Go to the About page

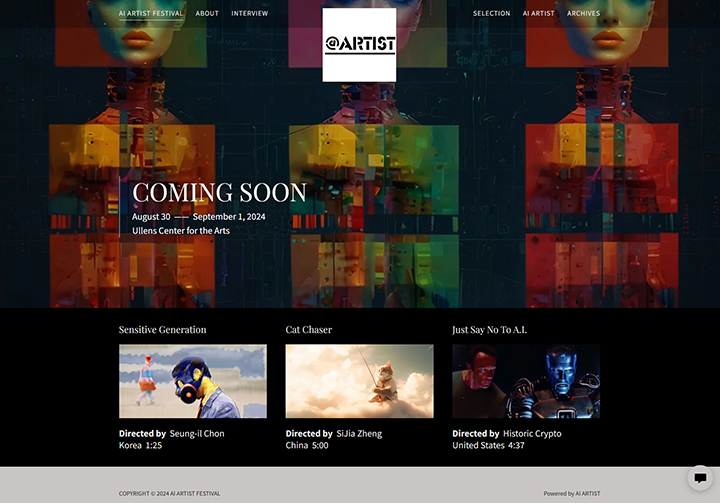point(207,13)
